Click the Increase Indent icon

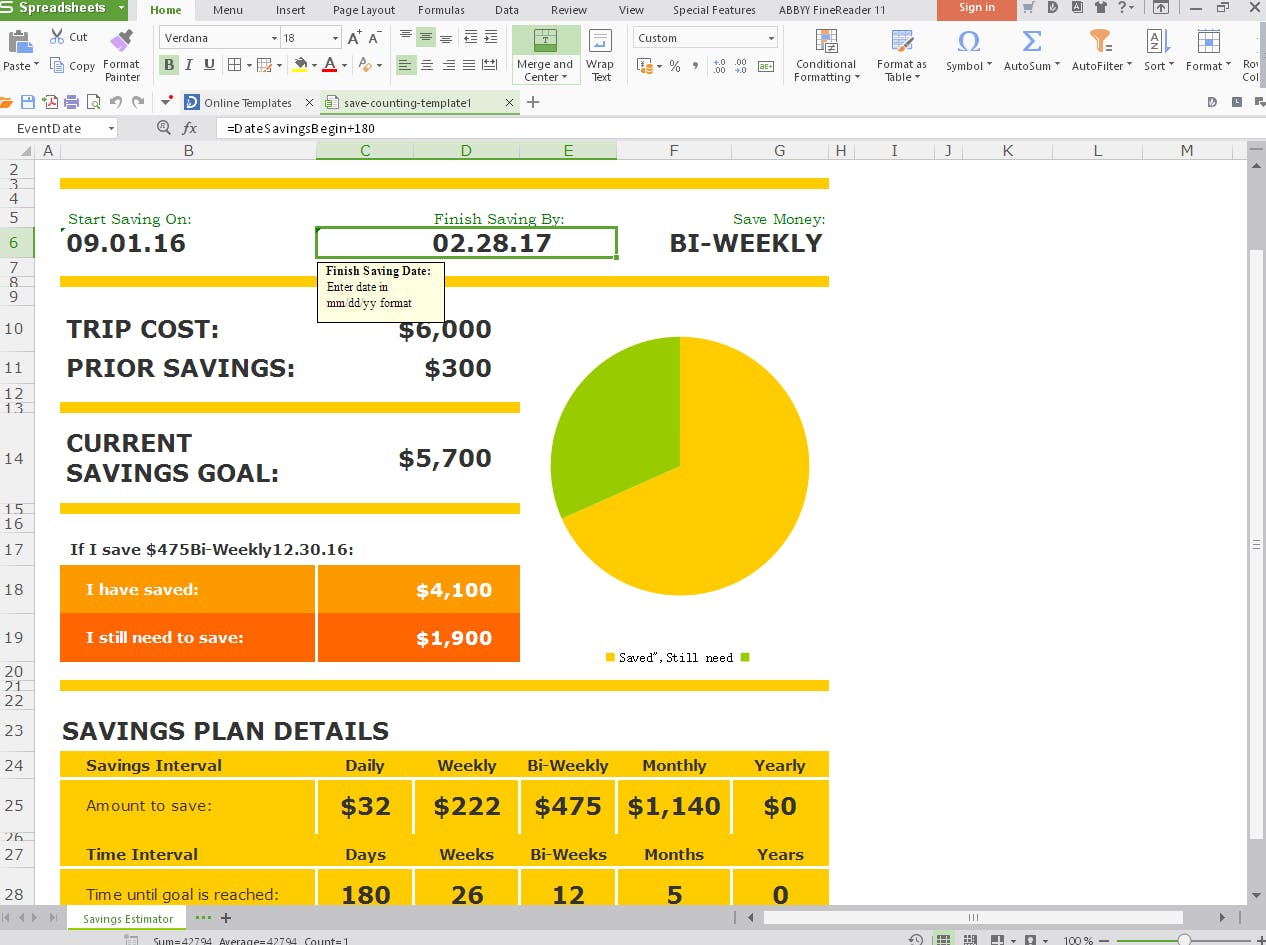[x=490, y=37]
